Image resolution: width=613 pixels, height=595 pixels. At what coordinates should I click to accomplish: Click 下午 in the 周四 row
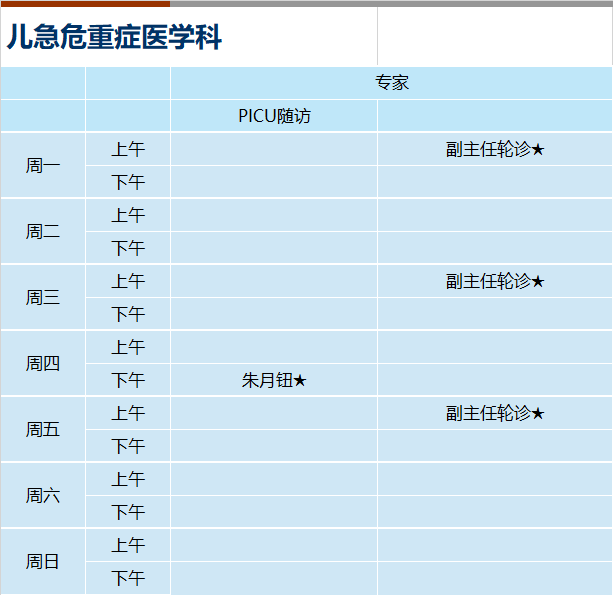pos(128,380)
